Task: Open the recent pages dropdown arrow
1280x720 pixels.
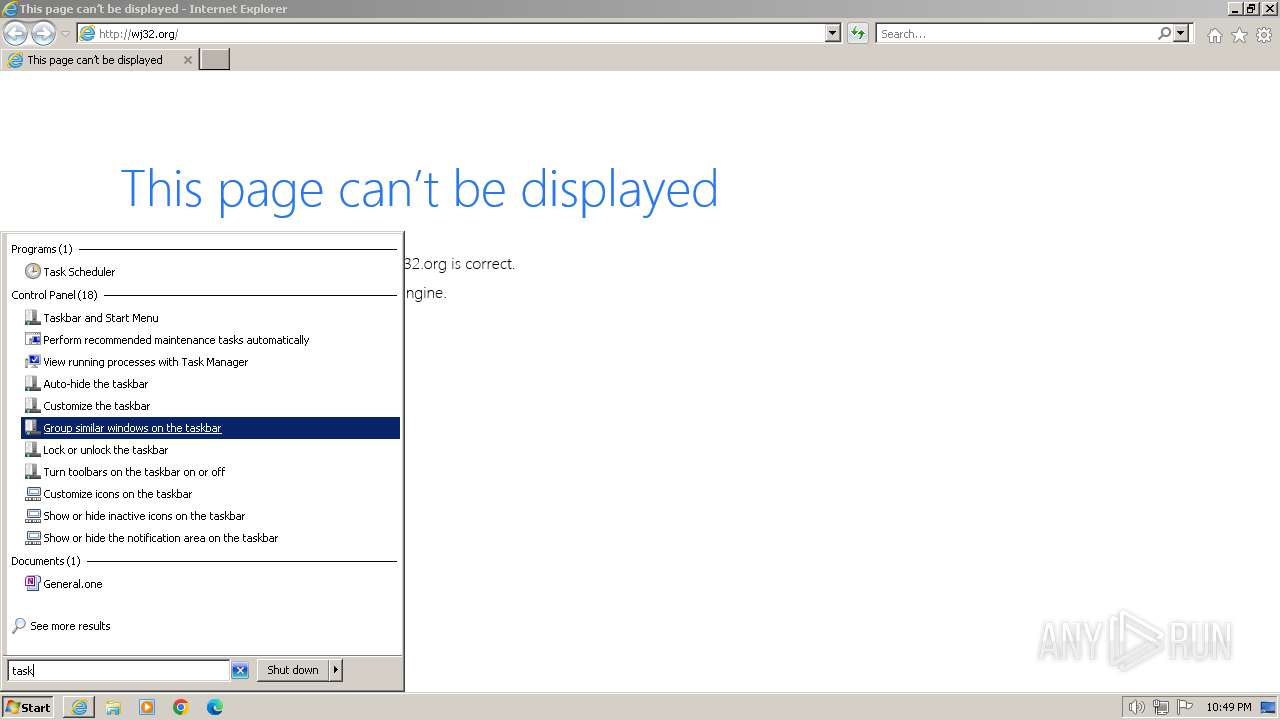Action: point(65,34)
